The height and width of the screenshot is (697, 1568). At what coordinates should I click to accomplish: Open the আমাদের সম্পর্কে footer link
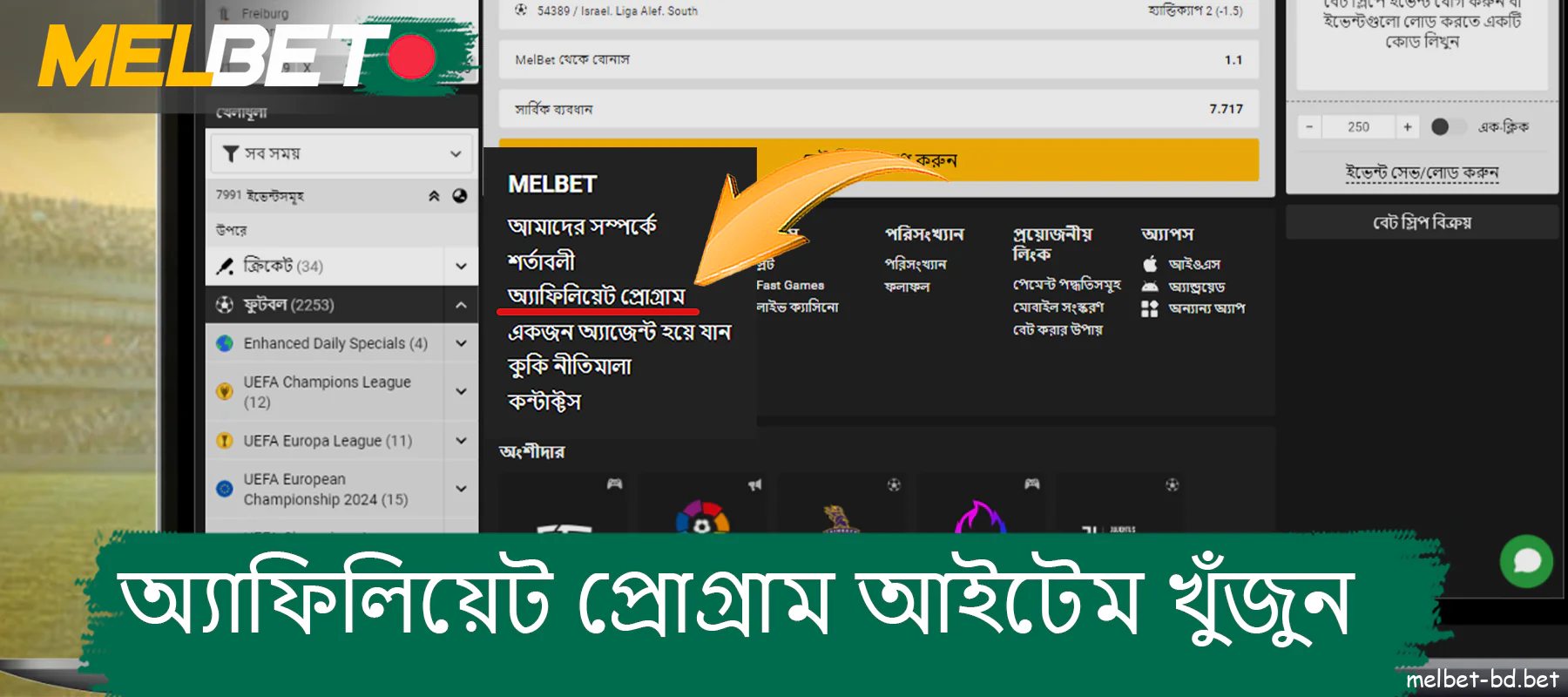582,227
